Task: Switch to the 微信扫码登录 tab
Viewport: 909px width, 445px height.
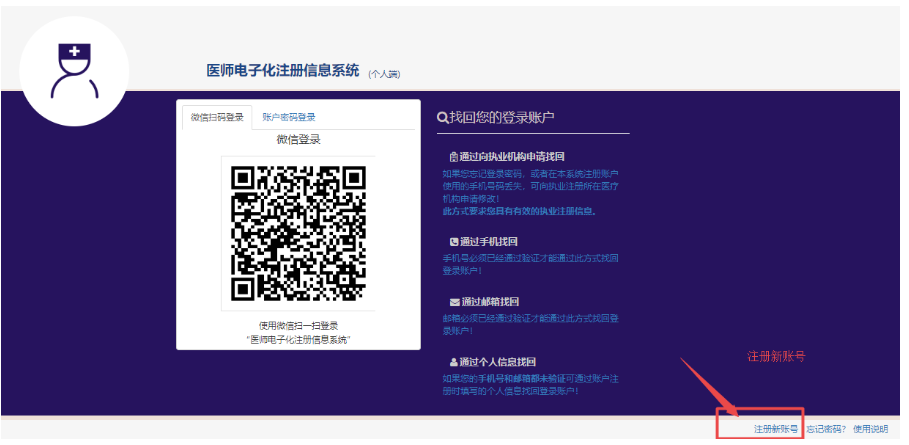Action: [x=217, y=117]
